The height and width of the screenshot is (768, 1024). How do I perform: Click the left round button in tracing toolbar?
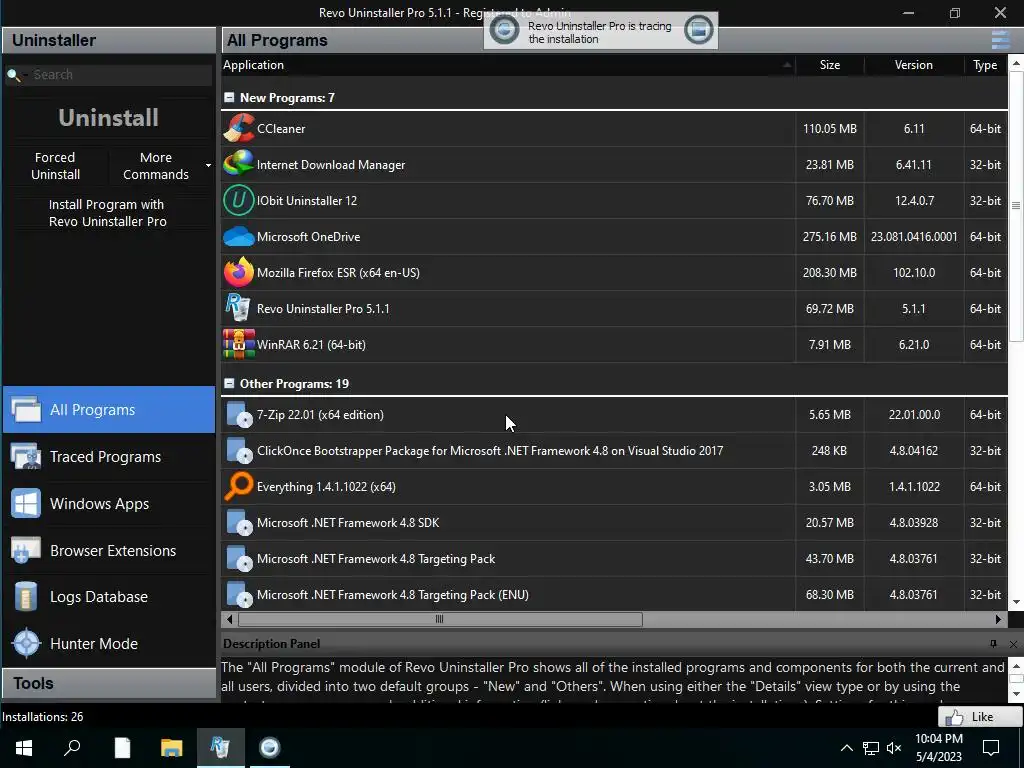click(x=504, y=29)
